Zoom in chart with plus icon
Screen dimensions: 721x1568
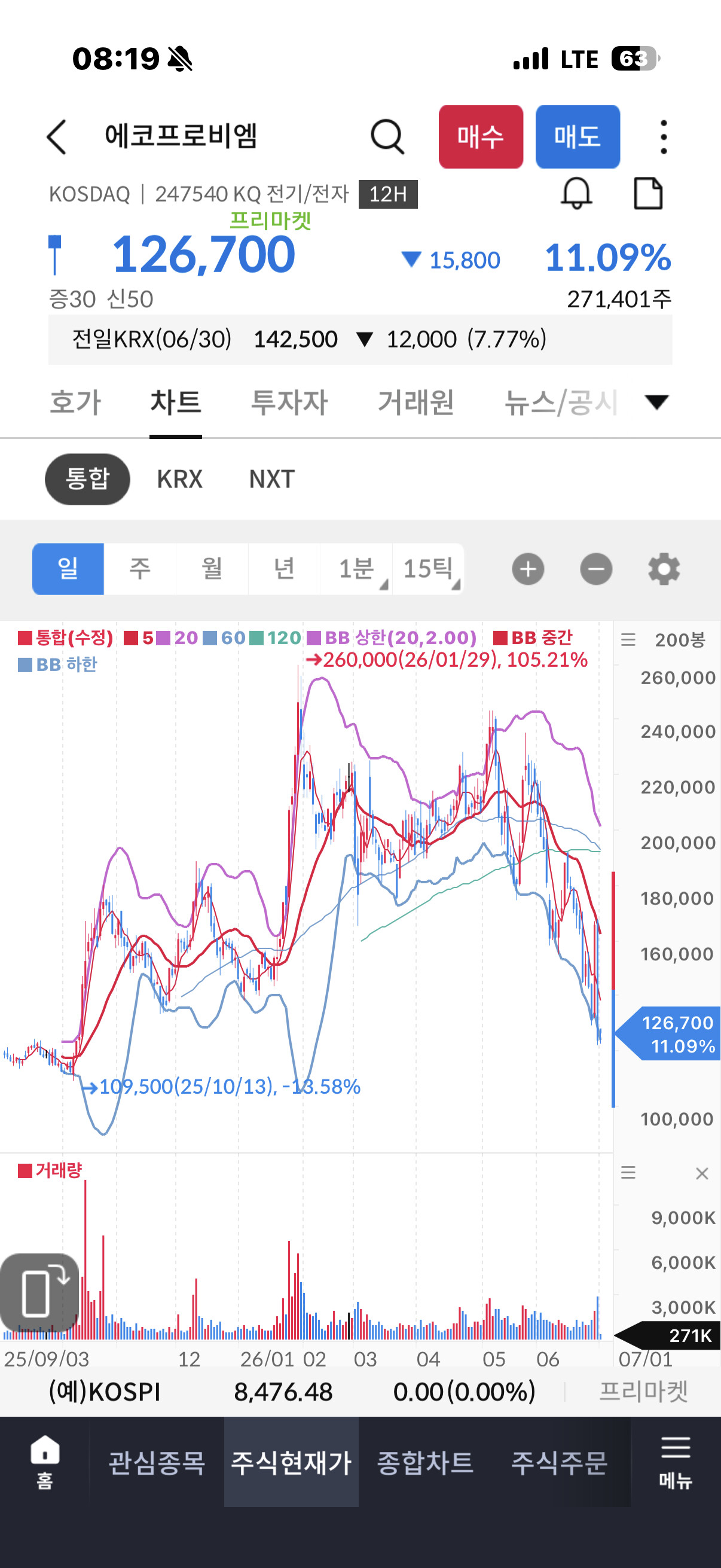(527, 570)
